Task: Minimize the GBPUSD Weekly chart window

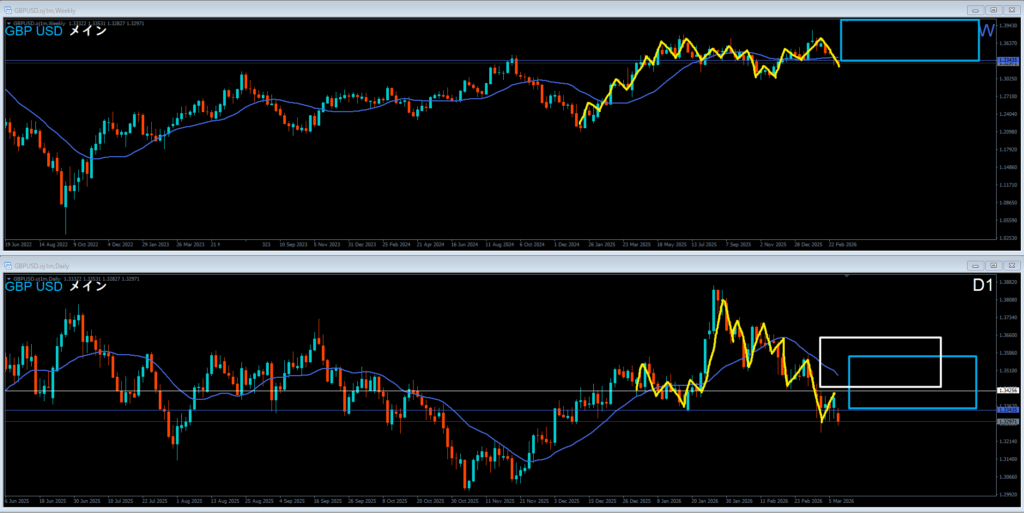Action: pos(975,8)
